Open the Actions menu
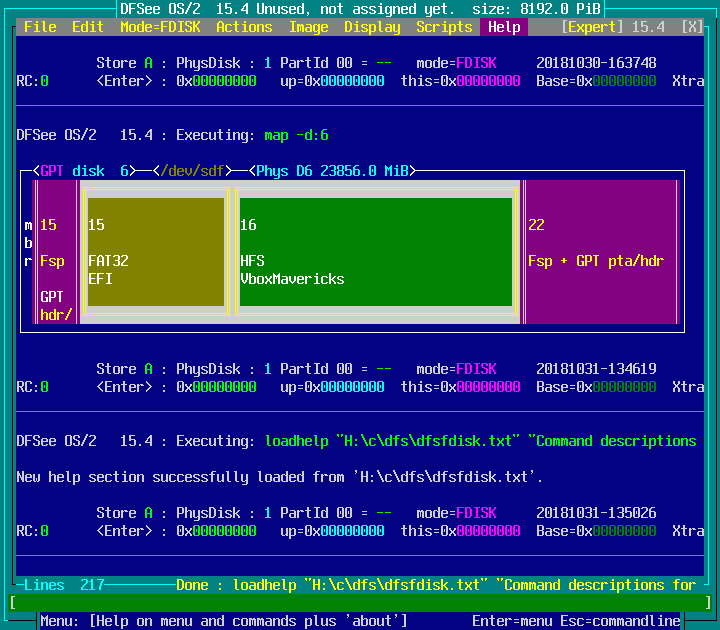This screenshot has width=720, height=630. tap(244, 27)
